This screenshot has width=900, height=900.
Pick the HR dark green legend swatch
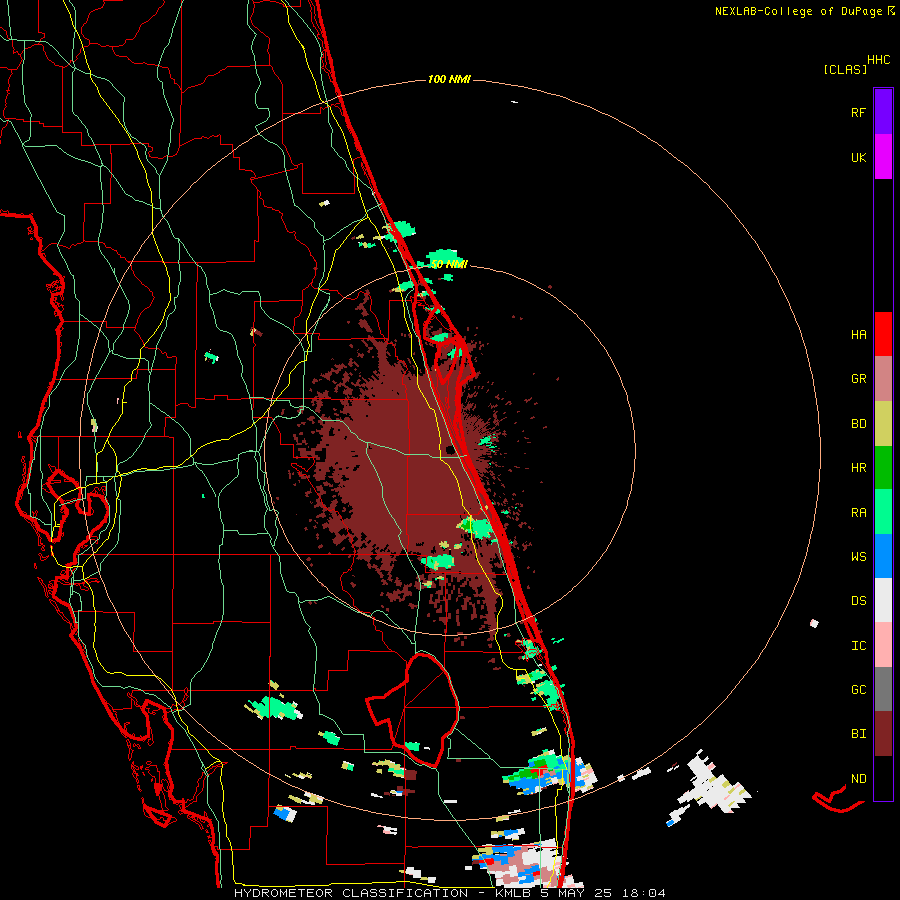pyautogui.click(x=883, y=468)
